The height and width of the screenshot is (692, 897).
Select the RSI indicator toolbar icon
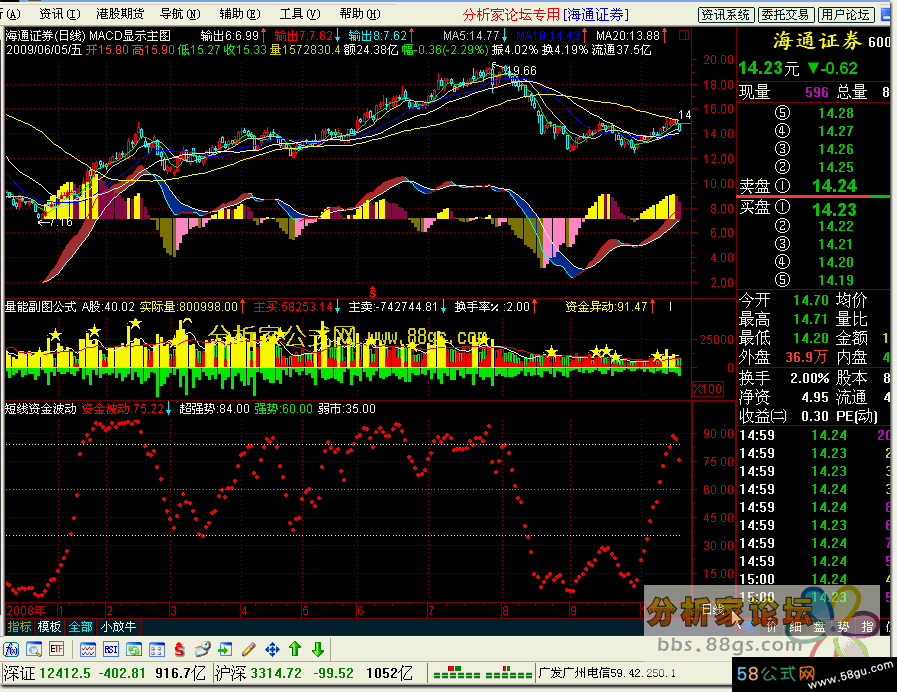[x=110, y=649]
